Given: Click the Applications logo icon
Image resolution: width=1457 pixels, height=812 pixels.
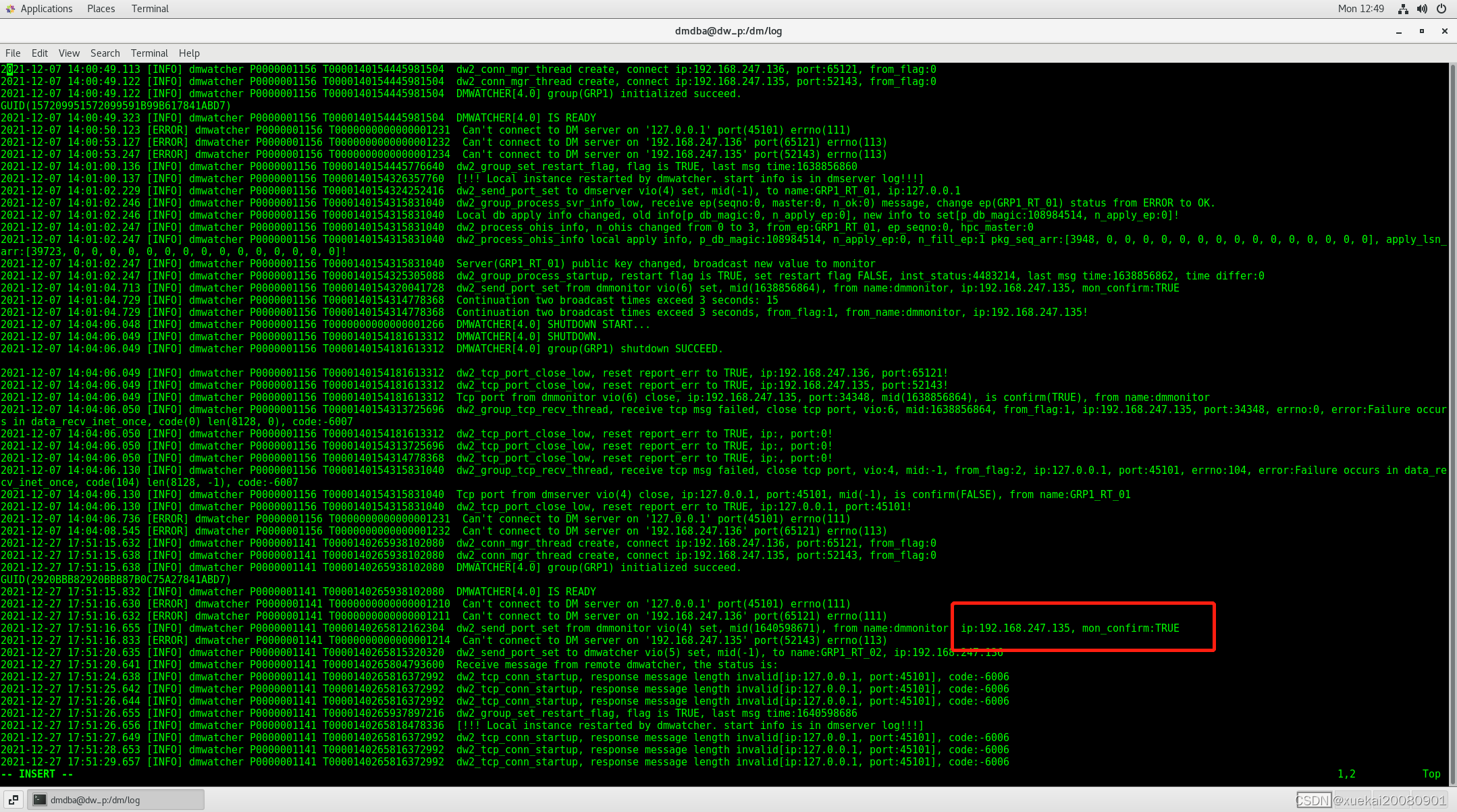Looking at the screenshot, I should (x=10, y=9).
